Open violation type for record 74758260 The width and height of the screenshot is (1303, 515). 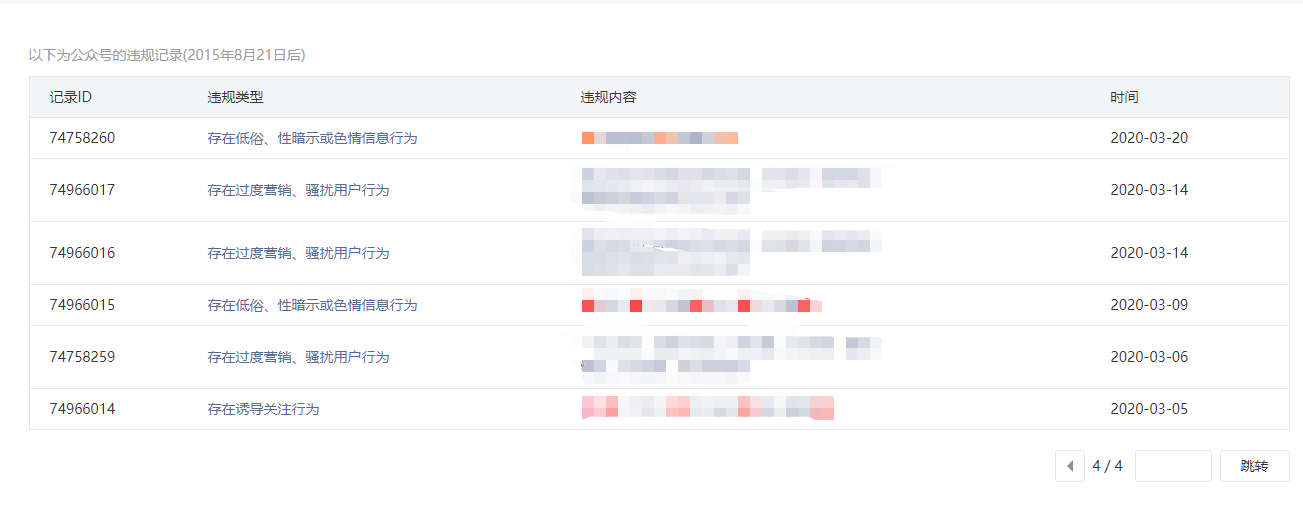coord(312,138)
